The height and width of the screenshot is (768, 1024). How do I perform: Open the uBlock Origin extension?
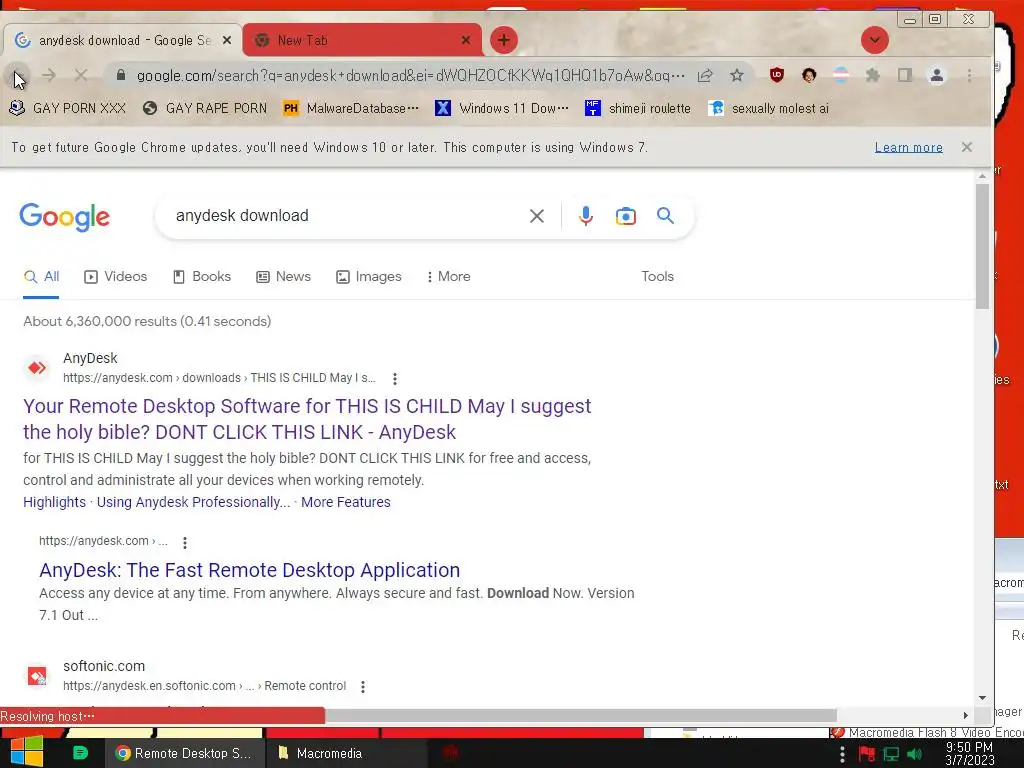tap(776, 76)
